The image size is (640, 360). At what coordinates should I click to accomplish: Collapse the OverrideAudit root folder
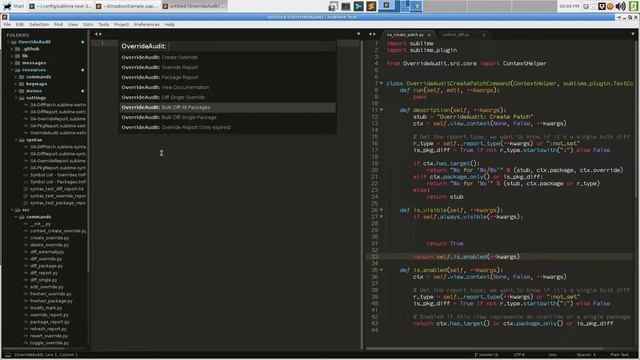coord(9,42)
